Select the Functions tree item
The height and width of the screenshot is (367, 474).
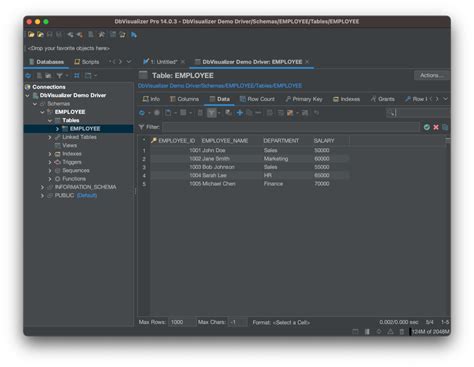pyautogui.click(x=74, y=179)
